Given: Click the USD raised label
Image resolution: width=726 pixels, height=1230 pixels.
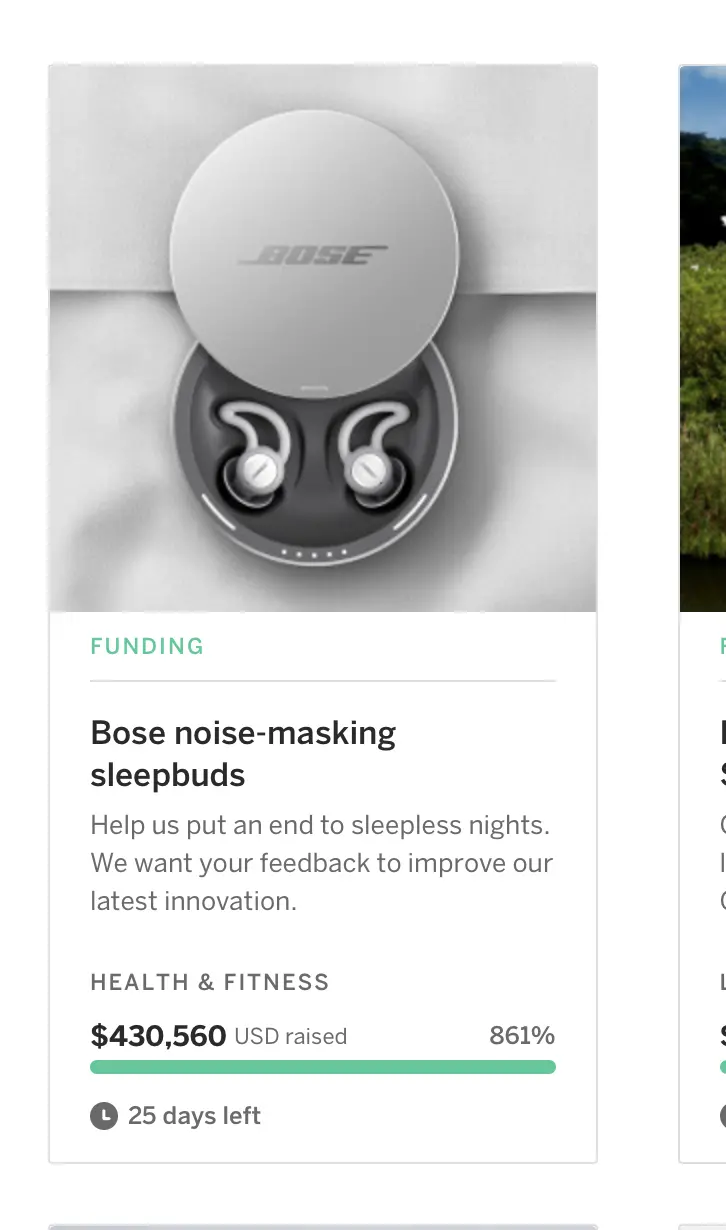Looking at the screenshot, I should pos(291,1036).
